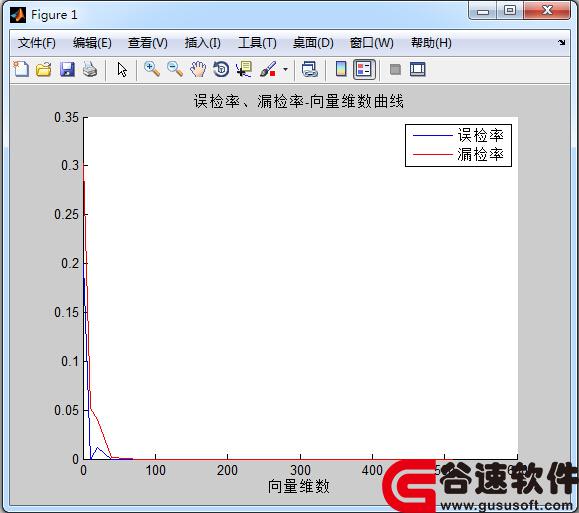The image size is (579, 513).
Task: Open the 插入(I) menu
Action: (x=202, y=43)
